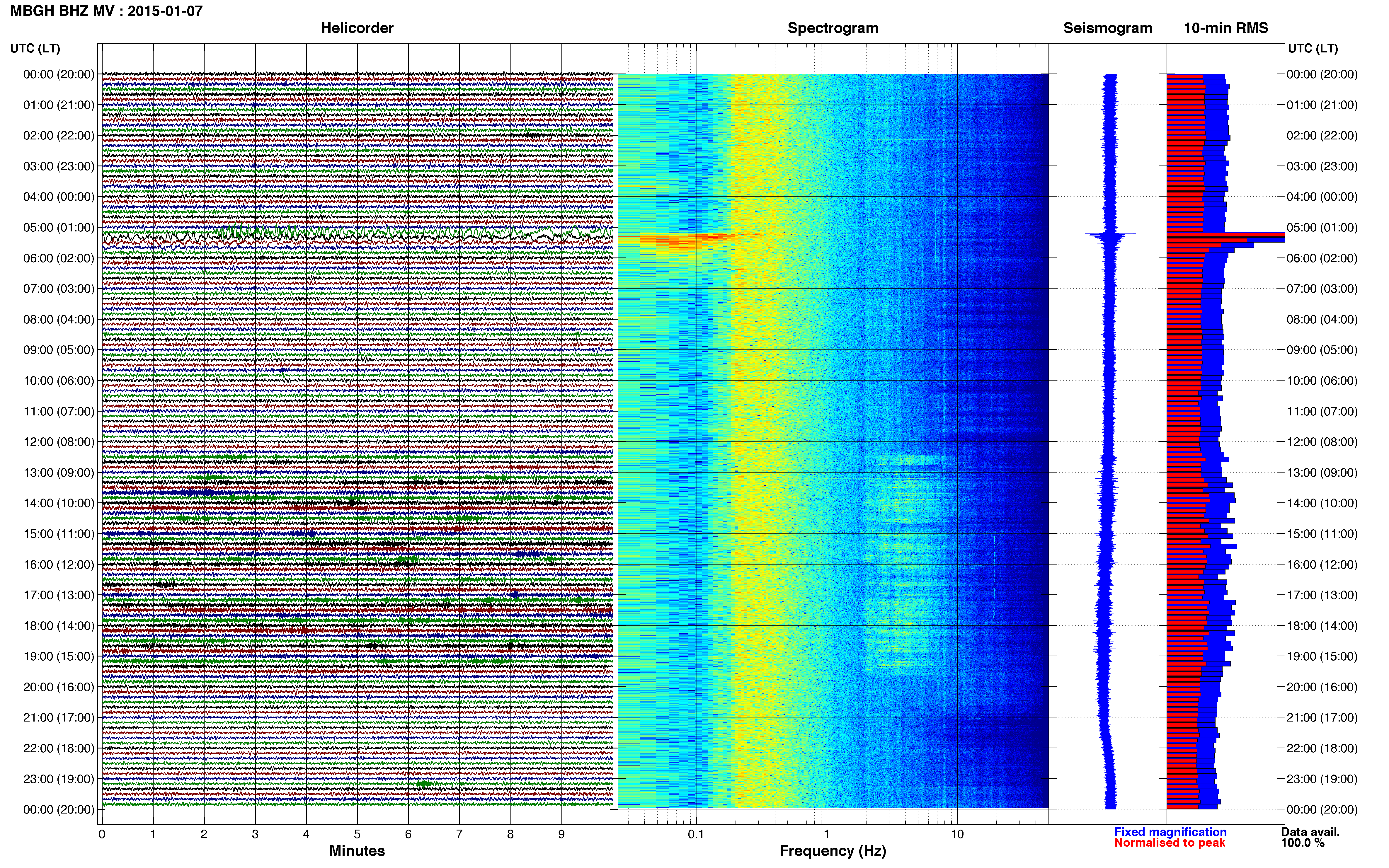Click left-axis time label 16:00 (12:00)
1389x868 pixels.
[59, 564]
